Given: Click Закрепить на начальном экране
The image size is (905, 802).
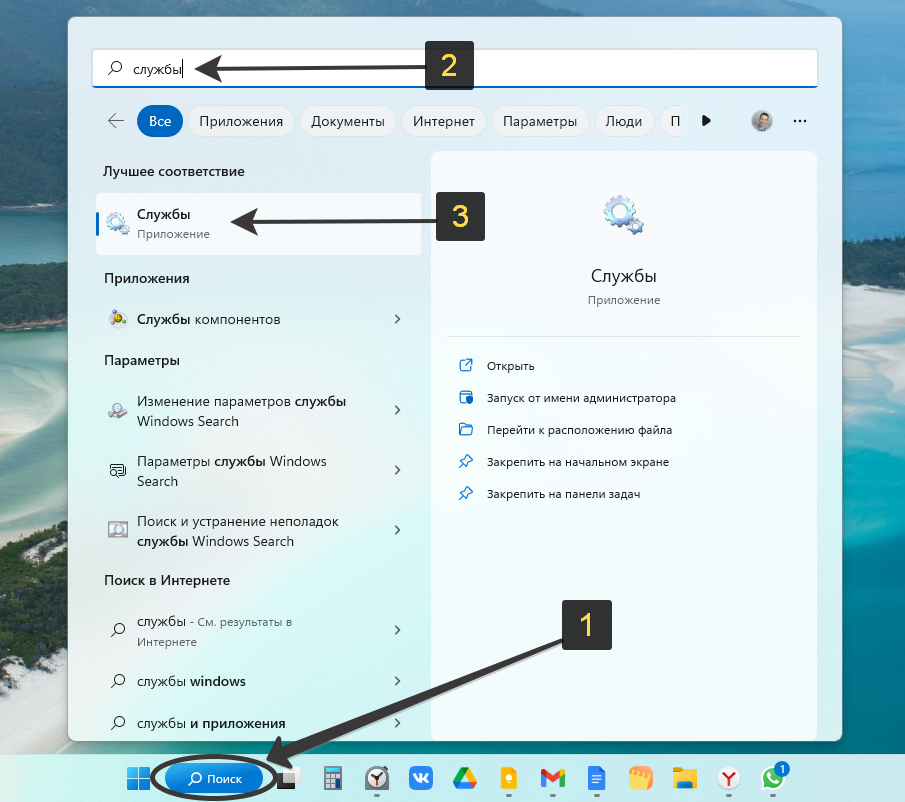Looking at the screenshot, I should tap(578, 462).
